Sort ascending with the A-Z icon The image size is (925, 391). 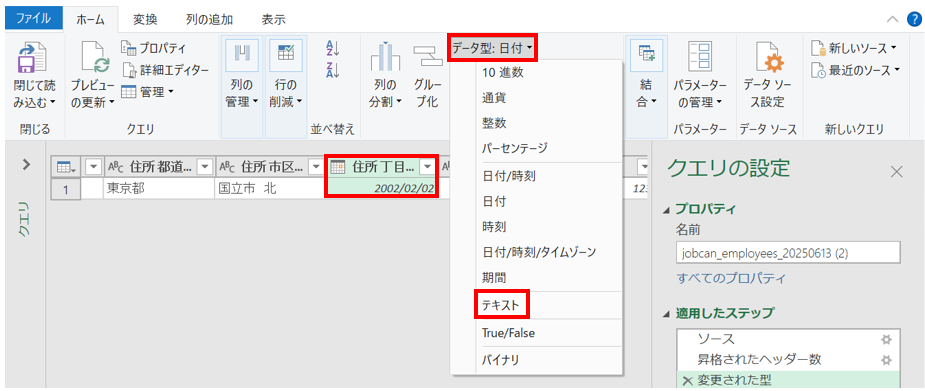(333, 49)
